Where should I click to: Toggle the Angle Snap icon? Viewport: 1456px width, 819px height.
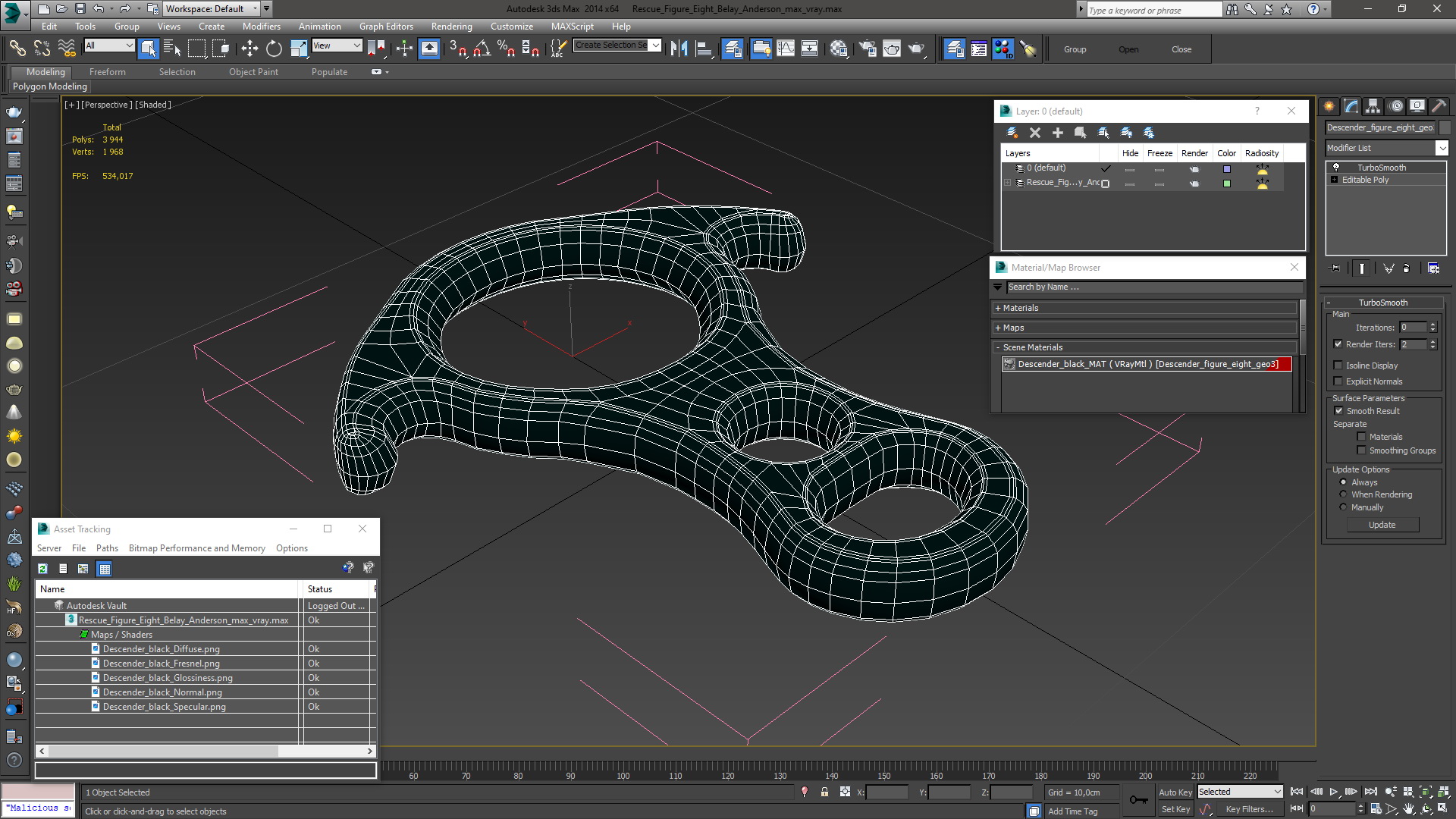(x=482, y=49)
